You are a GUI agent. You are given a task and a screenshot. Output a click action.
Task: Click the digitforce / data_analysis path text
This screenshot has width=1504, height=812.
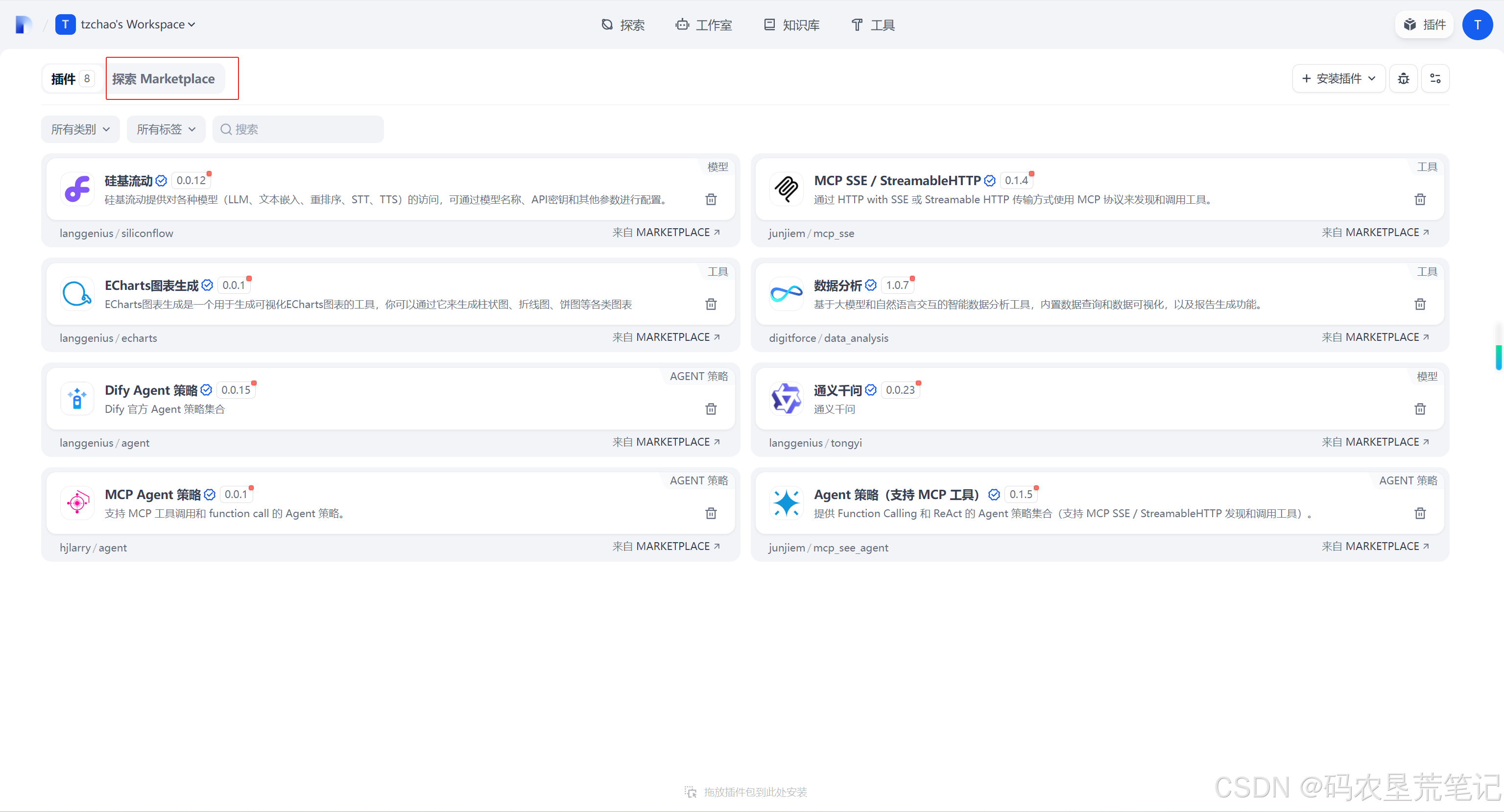tap(829, 338)
